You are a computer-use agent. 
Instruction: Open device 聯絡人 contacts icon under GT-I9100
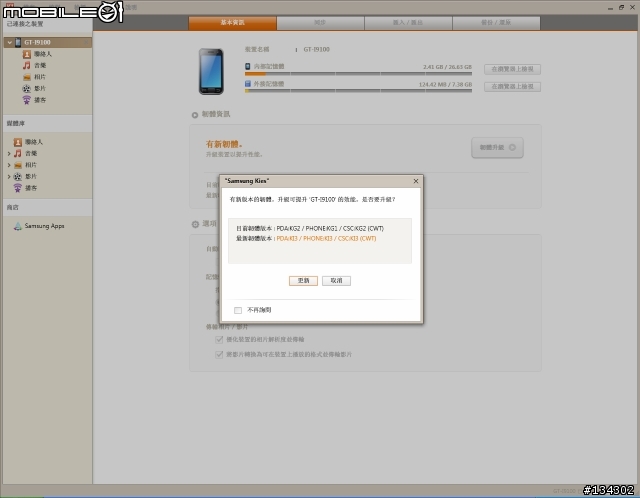pos(27,54)
